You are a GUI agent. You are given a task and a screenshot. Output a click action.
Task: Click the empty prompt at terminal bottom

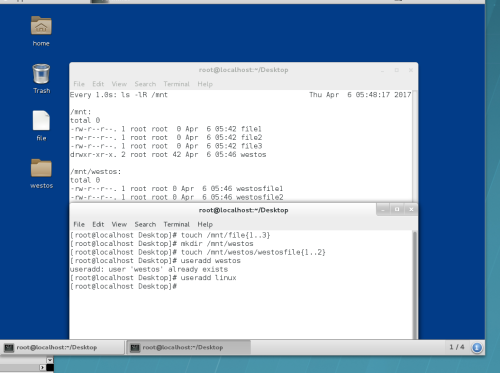pos(123,286)
